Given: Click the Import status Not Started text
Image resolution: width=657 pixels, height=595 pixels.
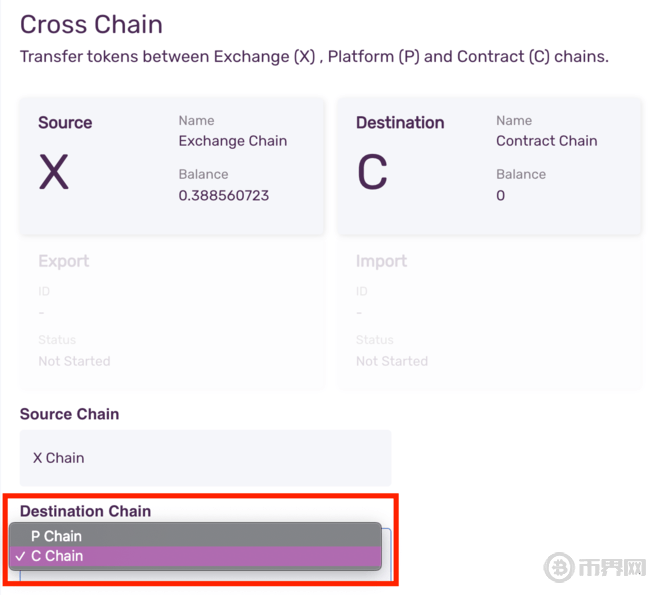Looking at the screenshot, I should tap(392, 361).
